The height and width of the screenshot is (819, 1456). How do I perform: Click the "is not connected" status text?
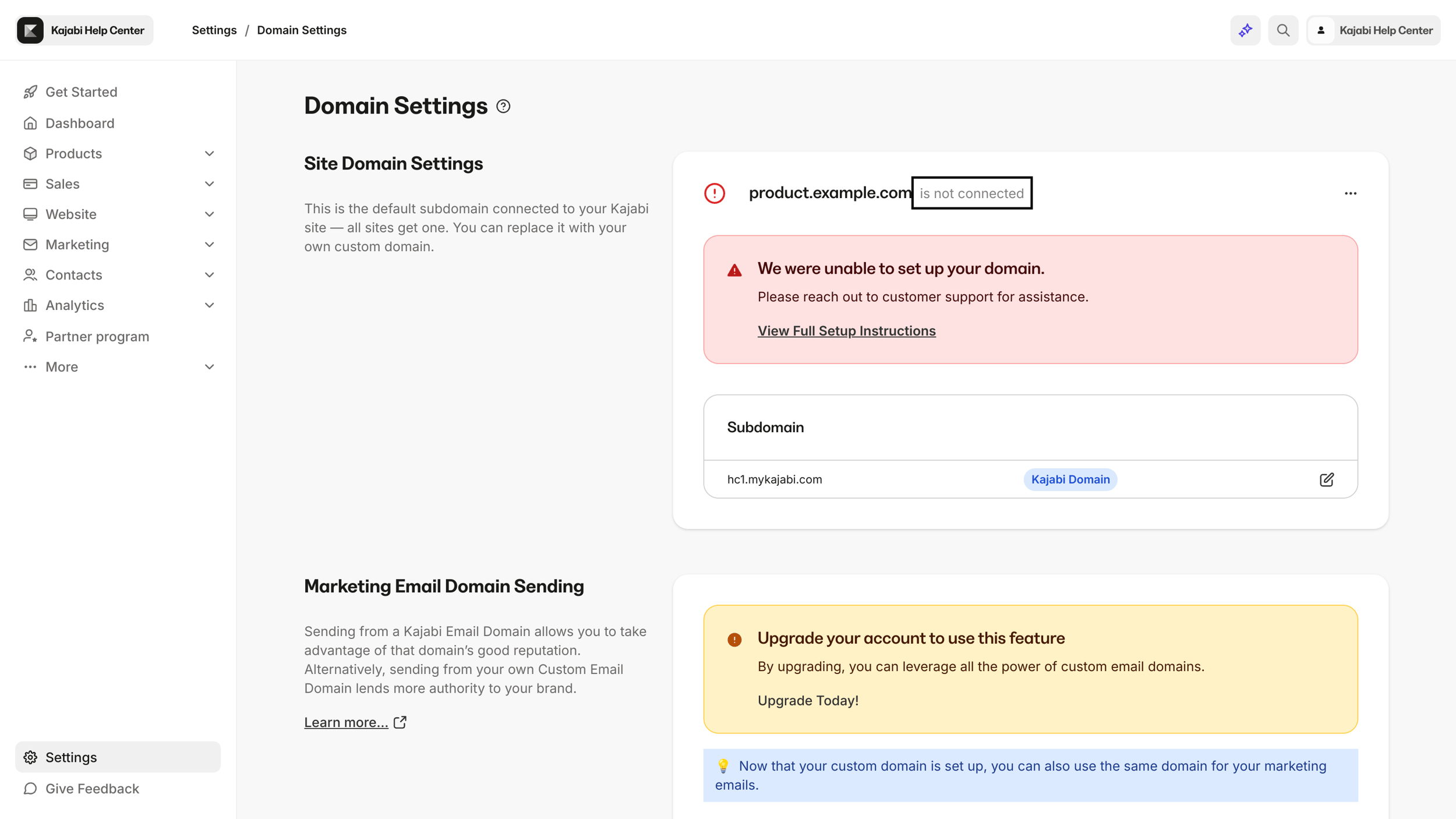(971, 193)
